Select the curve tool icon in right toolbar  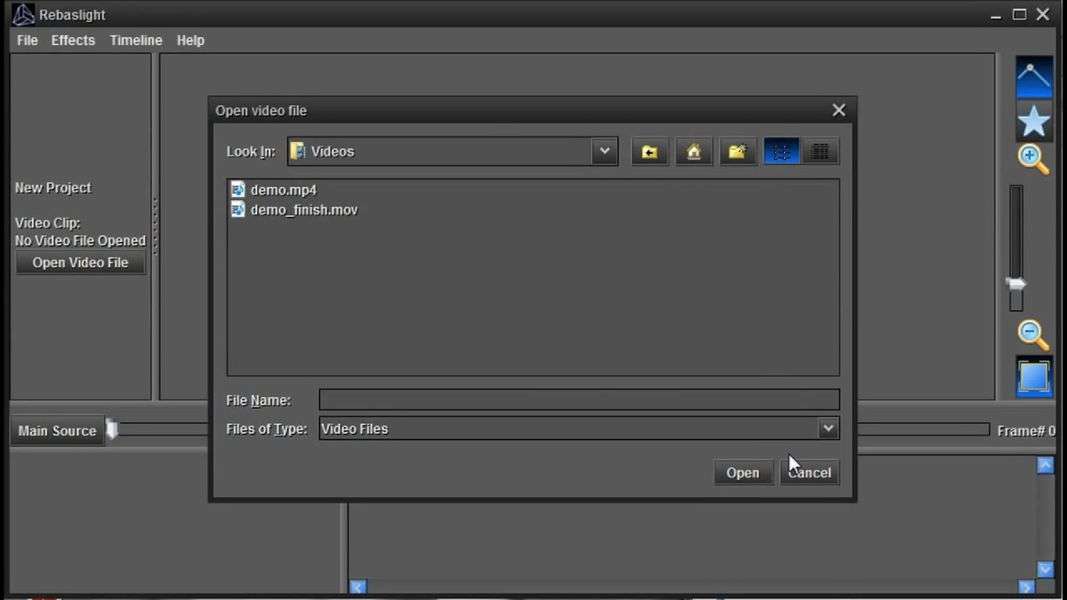coord(1034,76)
